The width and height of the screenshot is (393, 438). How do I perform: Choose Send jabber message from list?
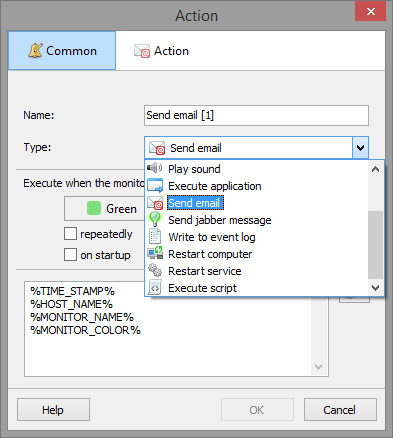click(220, 220)
